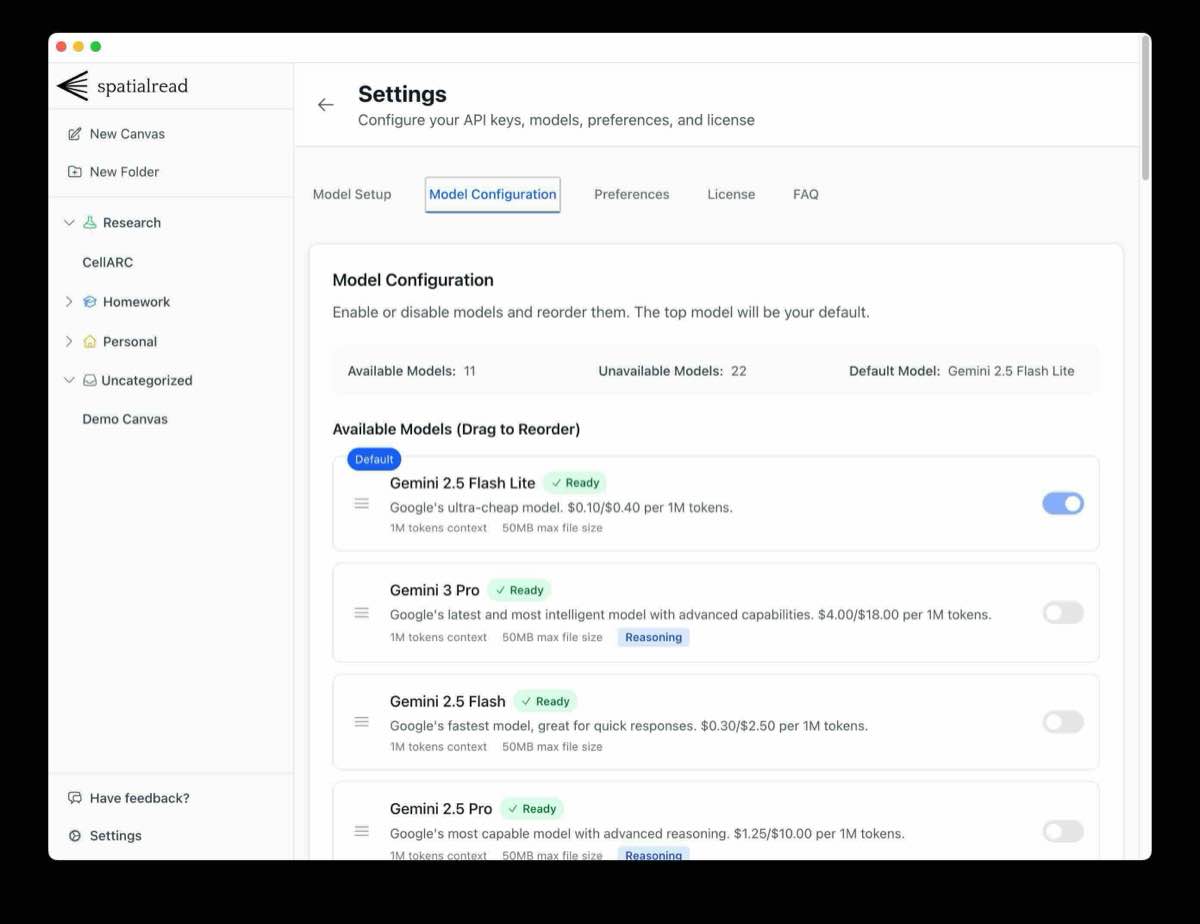The image size is (1200, 924).
Task: Click Ready badge on Gemini 2.5 Flash Lite
Action: pyautogui.click(x=575, y=483)
